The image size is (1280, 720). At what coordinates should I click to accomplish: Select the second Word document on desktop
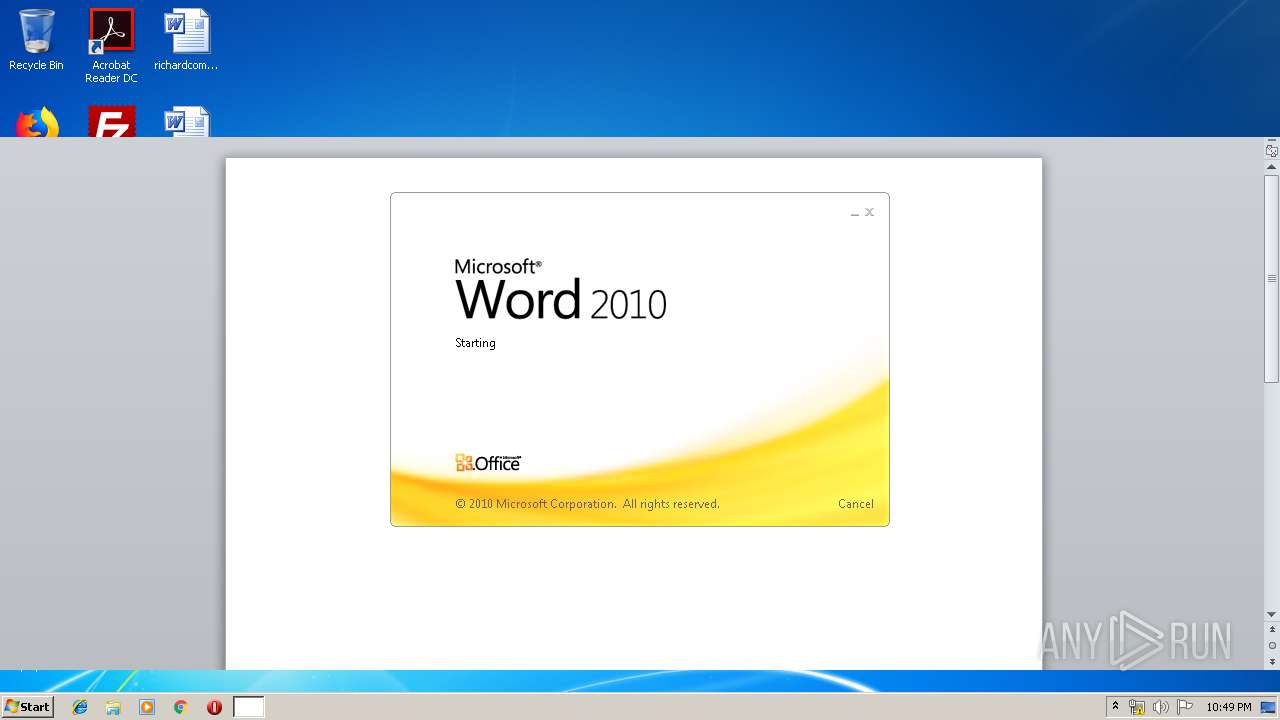186,122
